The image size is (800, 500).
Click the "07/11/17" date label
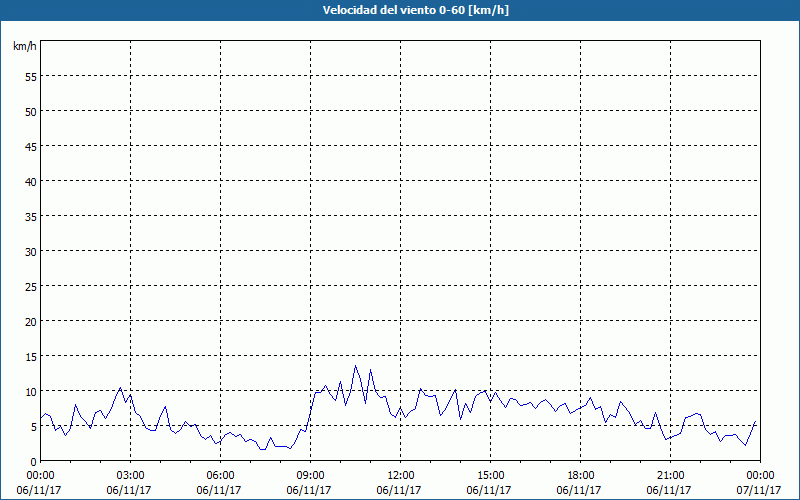(759, 490)
